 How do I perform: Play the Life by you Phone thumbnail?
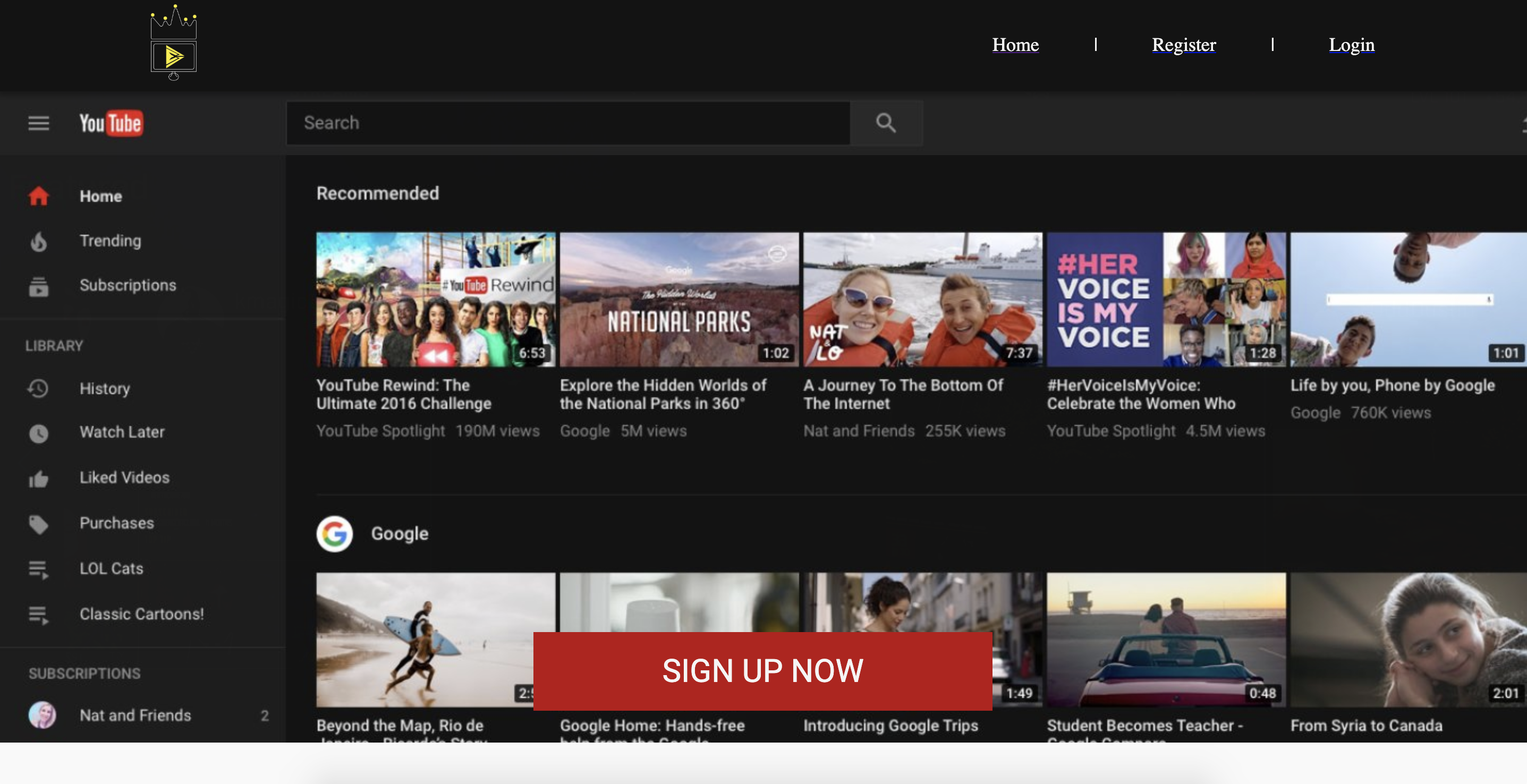[1409, 299]
